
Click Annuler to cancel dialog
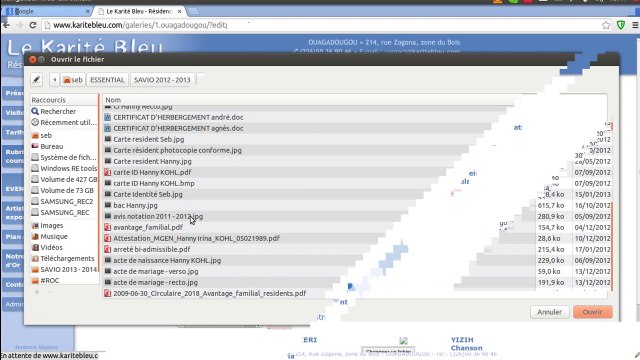549,312
